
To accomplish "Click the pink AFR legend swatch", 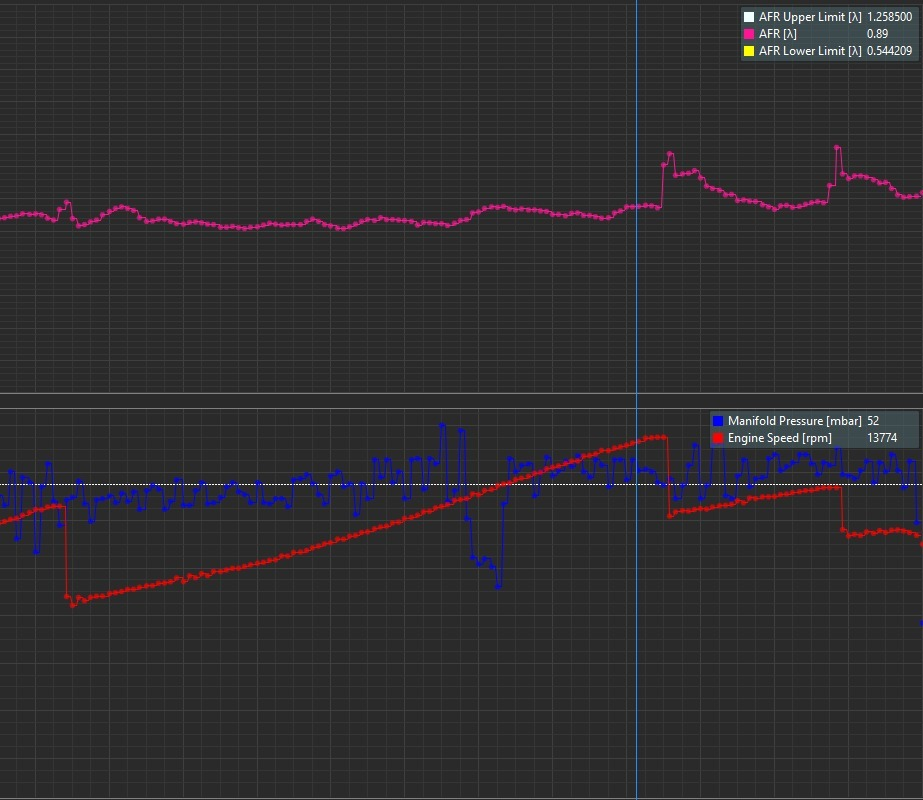I will [x=749, y=34].
